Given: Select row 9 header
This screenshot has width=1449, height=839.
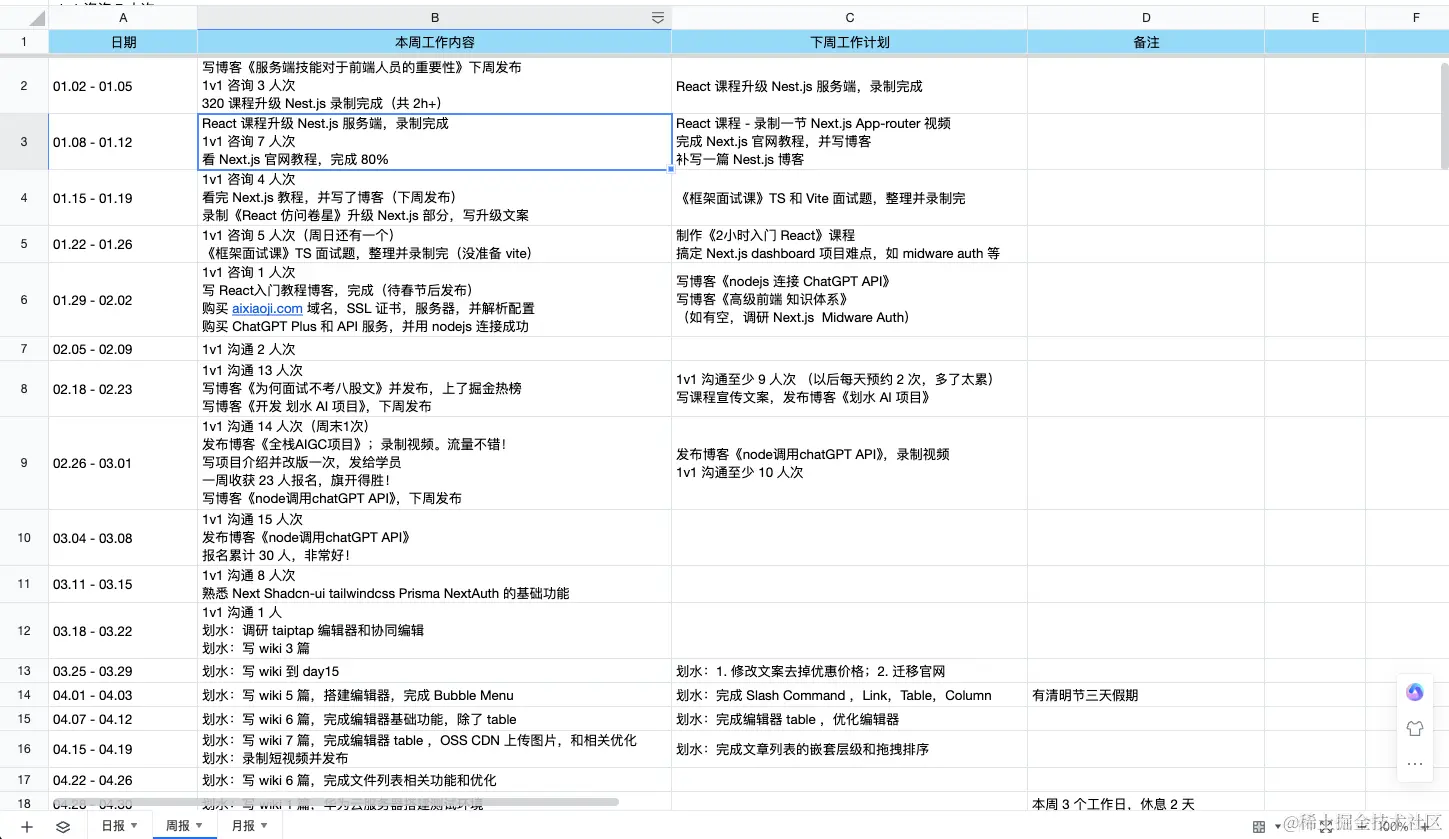Looking at the screenshot, I should 24,463.
